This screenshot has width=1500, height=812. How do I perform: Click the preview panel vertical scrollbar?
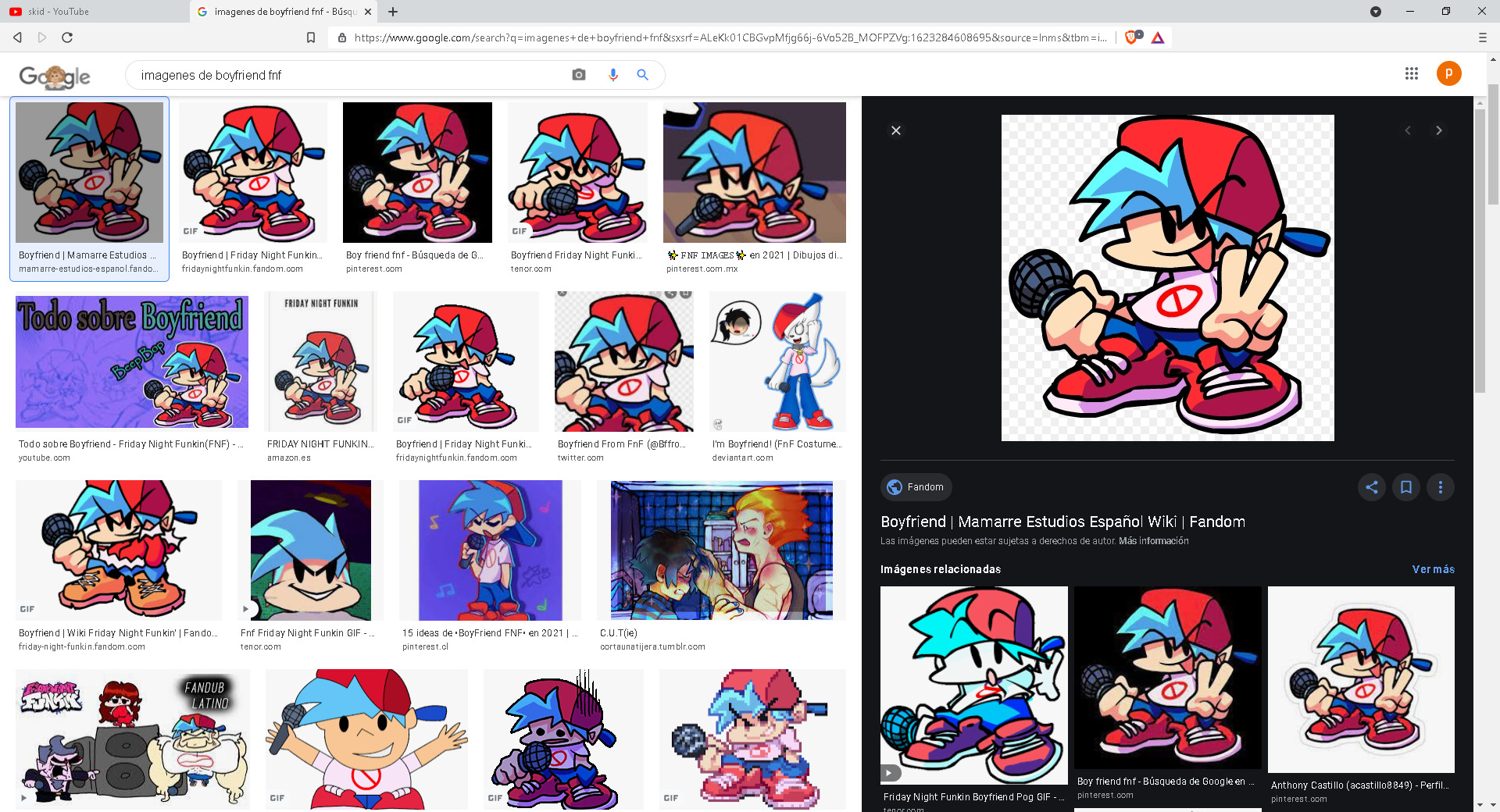point(1480,250)
